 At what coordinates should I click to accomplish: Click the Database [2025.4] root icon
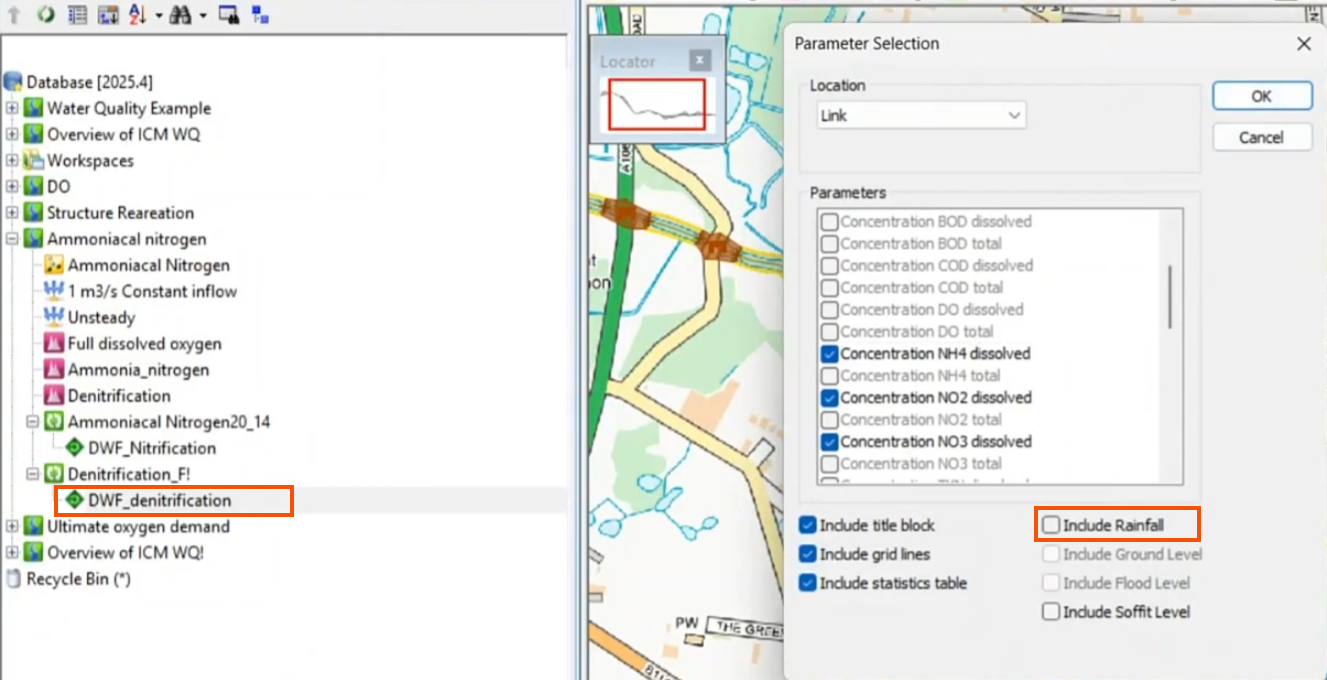[x=12, y=81]
